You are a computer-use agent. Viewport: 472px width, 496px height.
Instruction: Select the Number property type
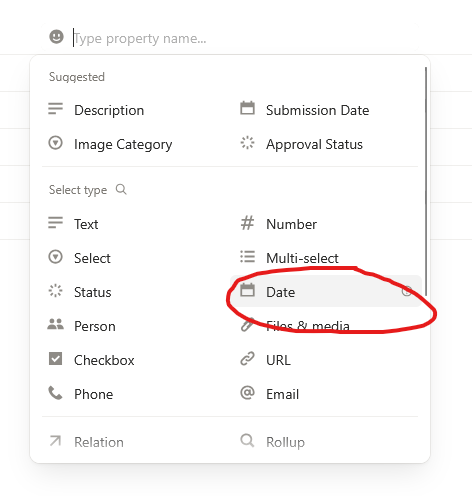(x=326, y=224)
